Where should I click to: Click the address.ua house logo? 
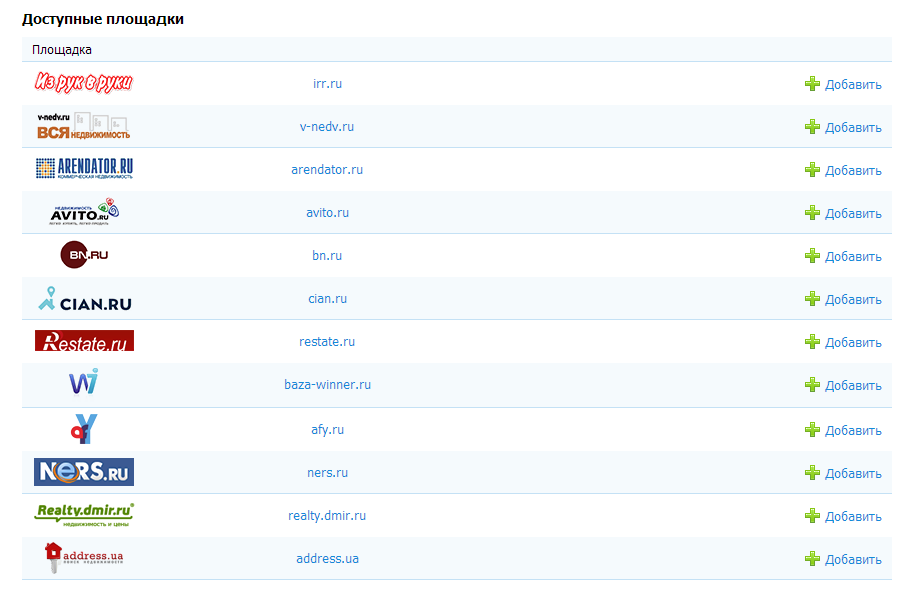[84, 558]
